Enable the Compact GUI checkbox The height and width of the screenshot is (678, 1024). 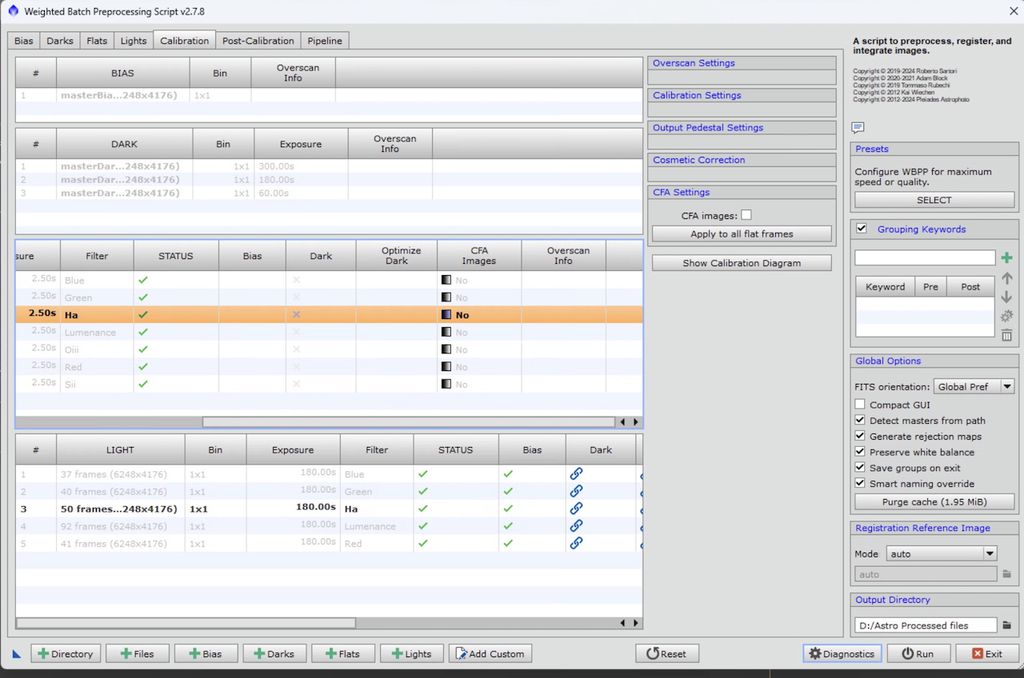point(860,404)
